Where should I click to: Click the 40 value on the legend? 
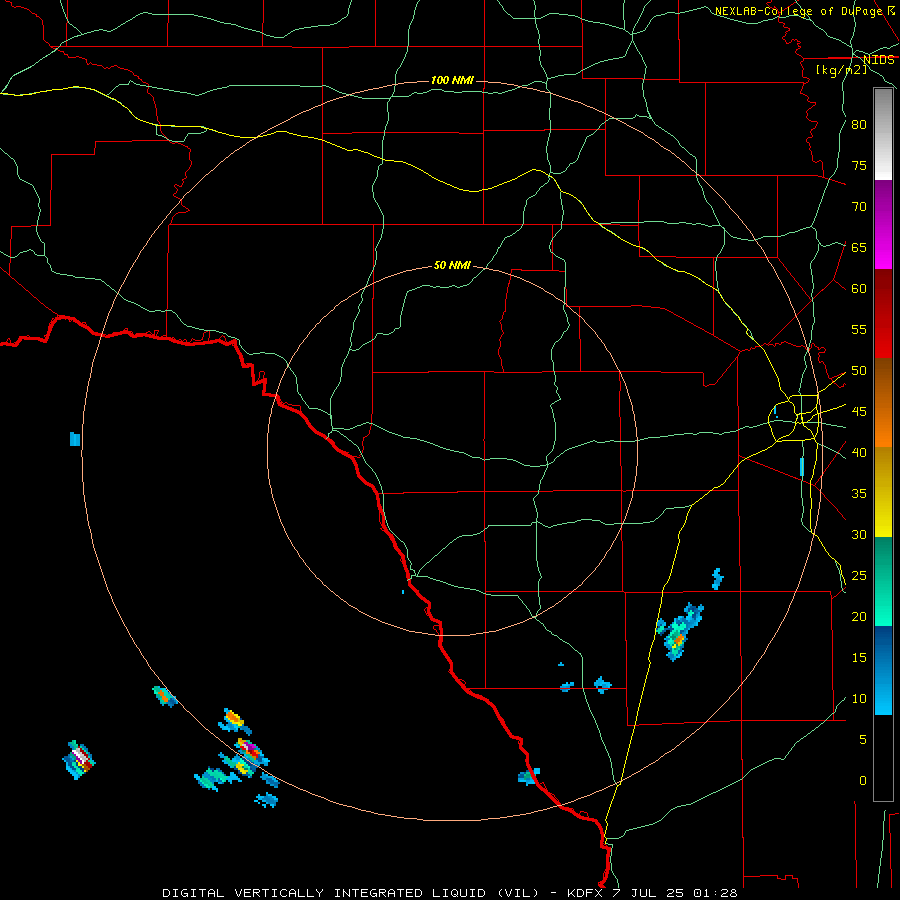859,452
